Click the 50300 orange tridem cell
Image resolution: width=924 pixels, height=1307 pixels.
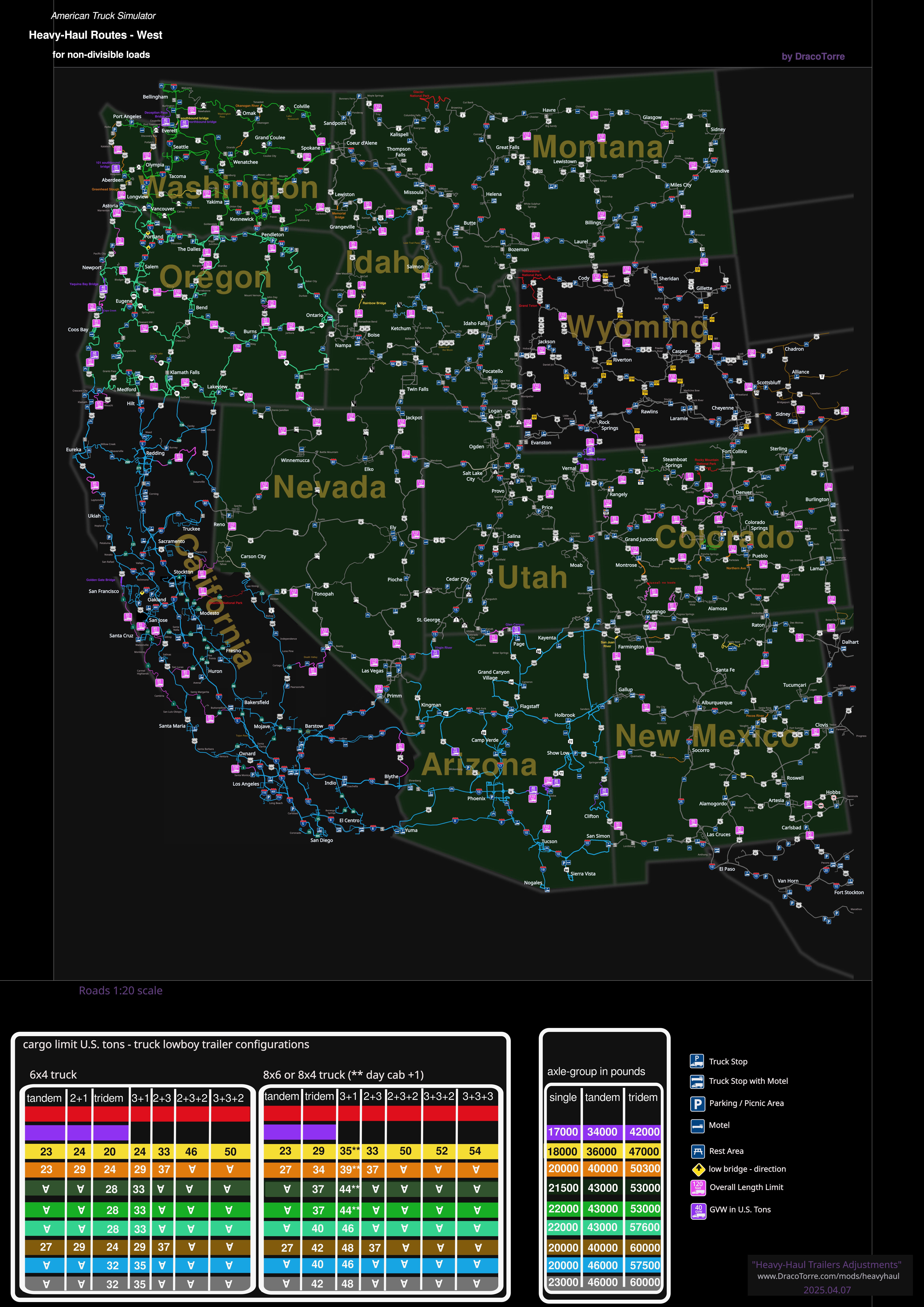tap(644, 1169)
